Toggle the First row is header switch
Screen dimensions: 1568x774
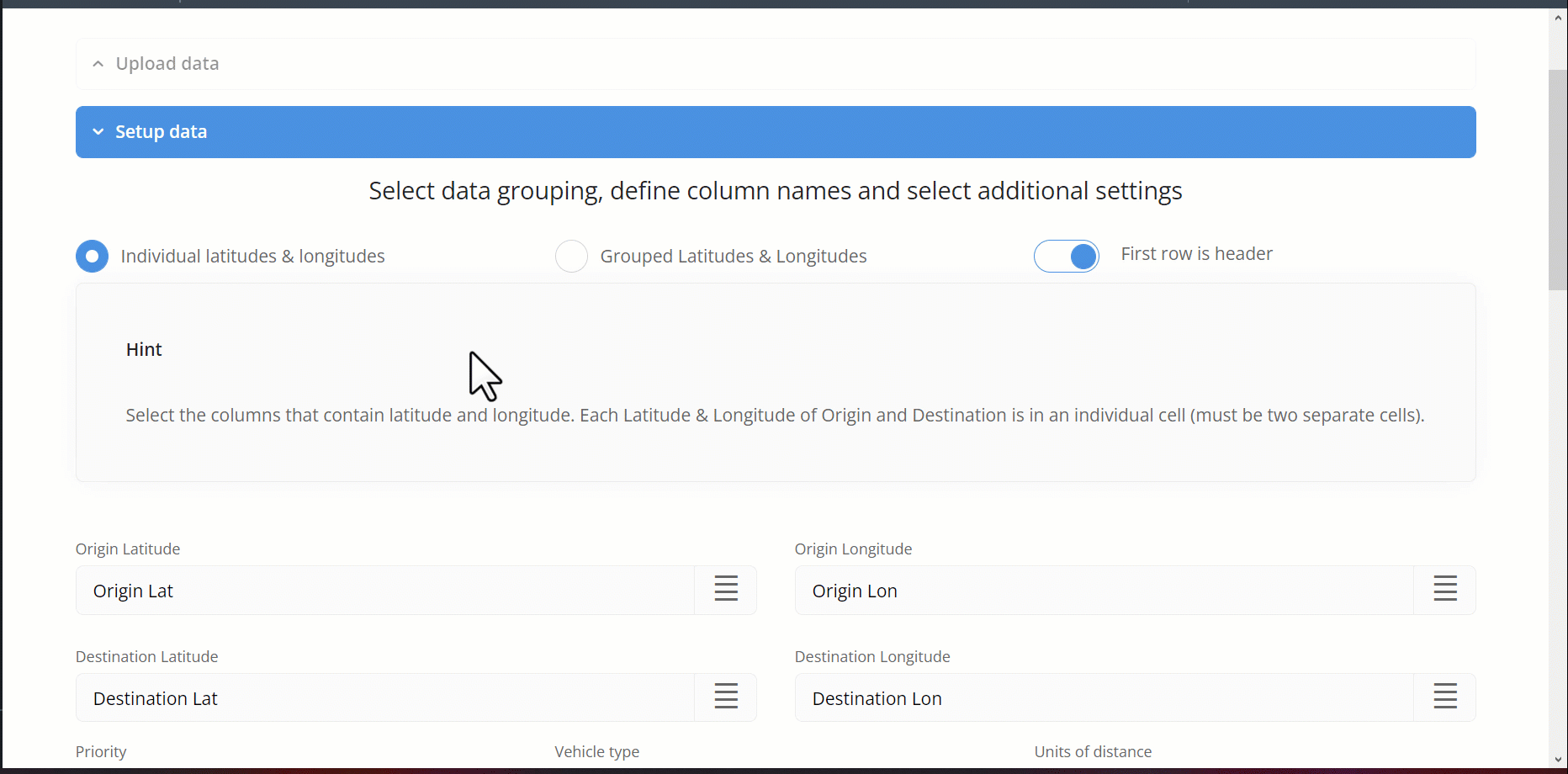point(1067,256)
